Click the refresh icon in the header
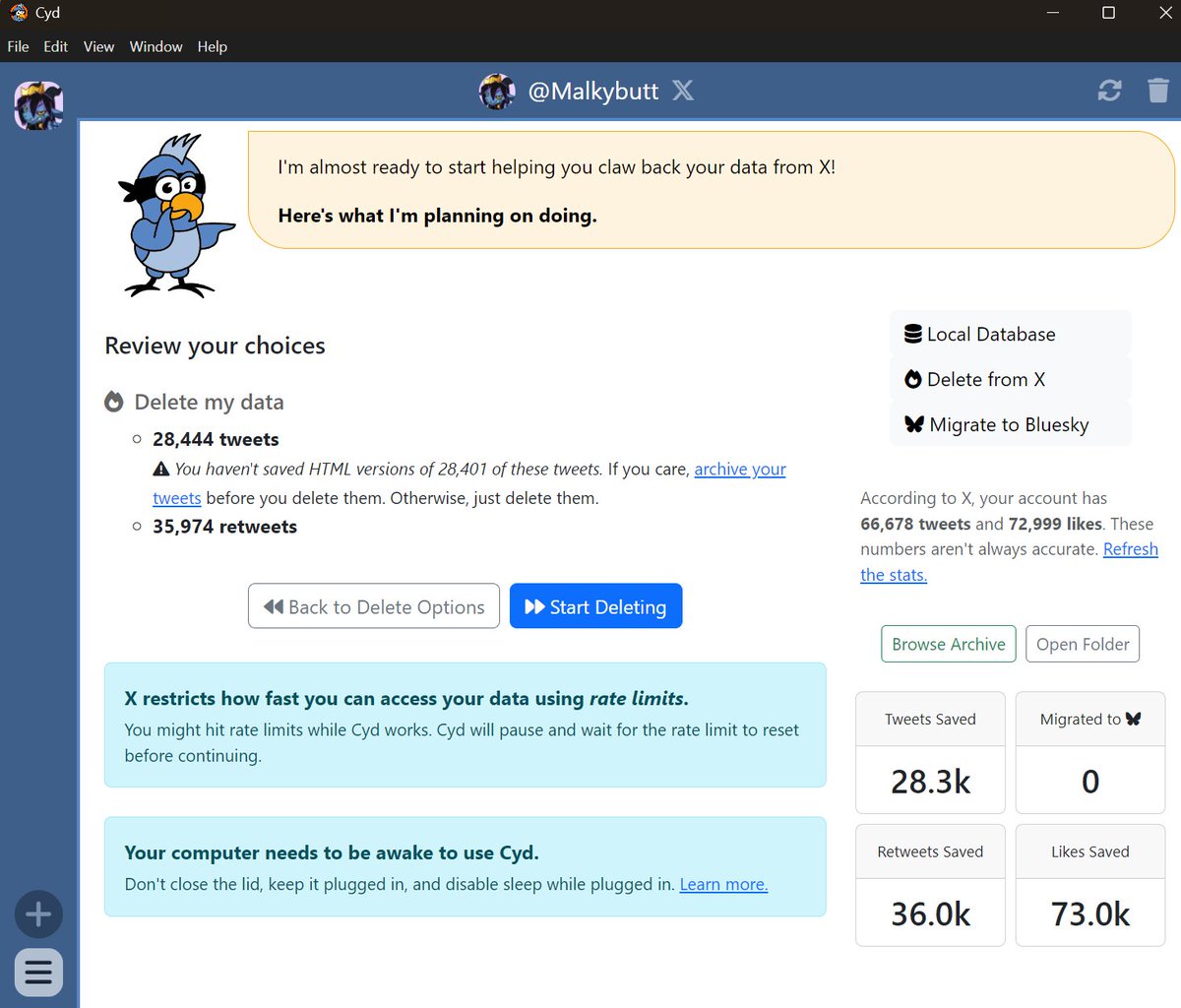The image size is (1181, 1008). (x=1109, y=91)
